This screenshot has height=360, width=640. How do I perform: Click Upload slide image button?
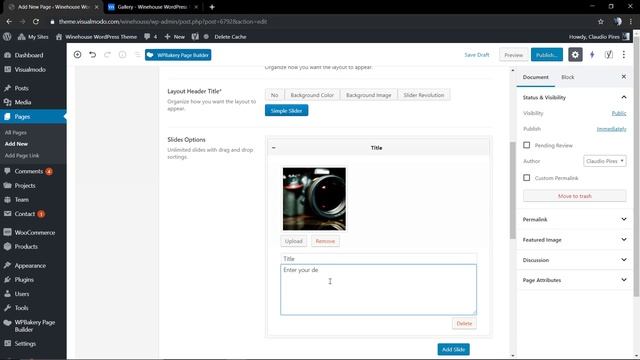click(x=293, y=241)
